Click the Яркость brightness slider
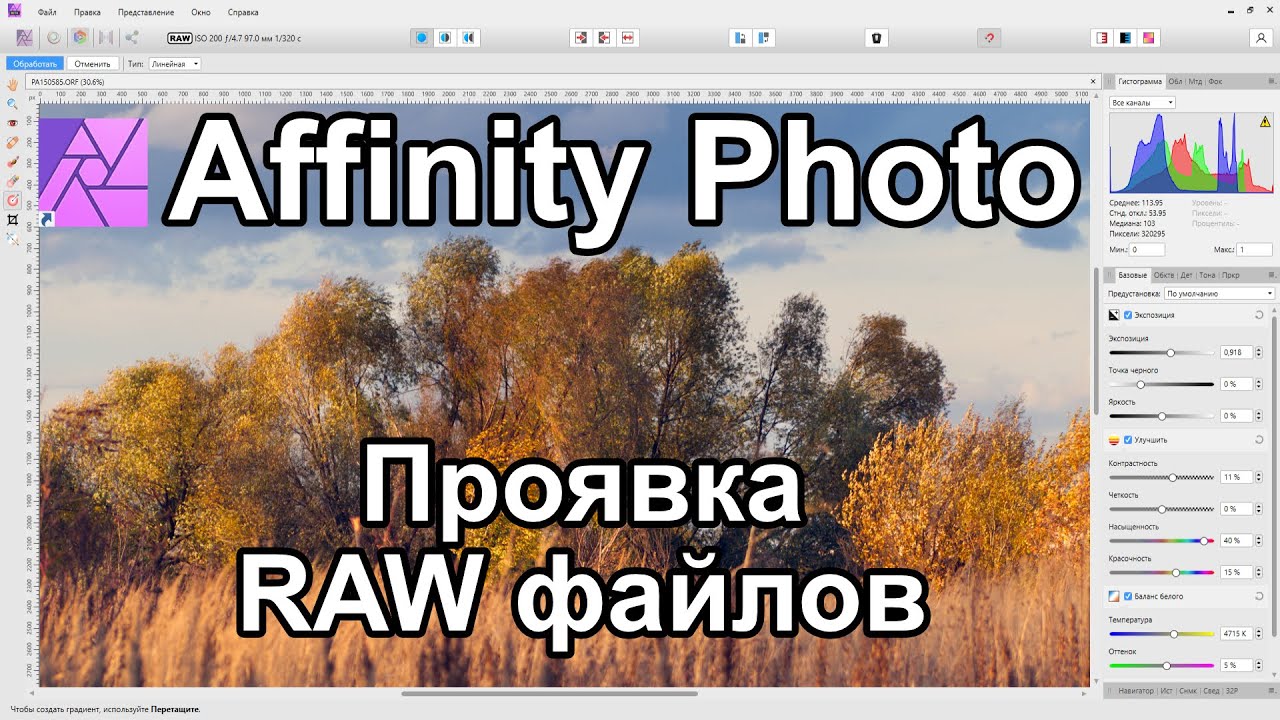Viewport: 1280px width, 720px height. (1162, 416)
